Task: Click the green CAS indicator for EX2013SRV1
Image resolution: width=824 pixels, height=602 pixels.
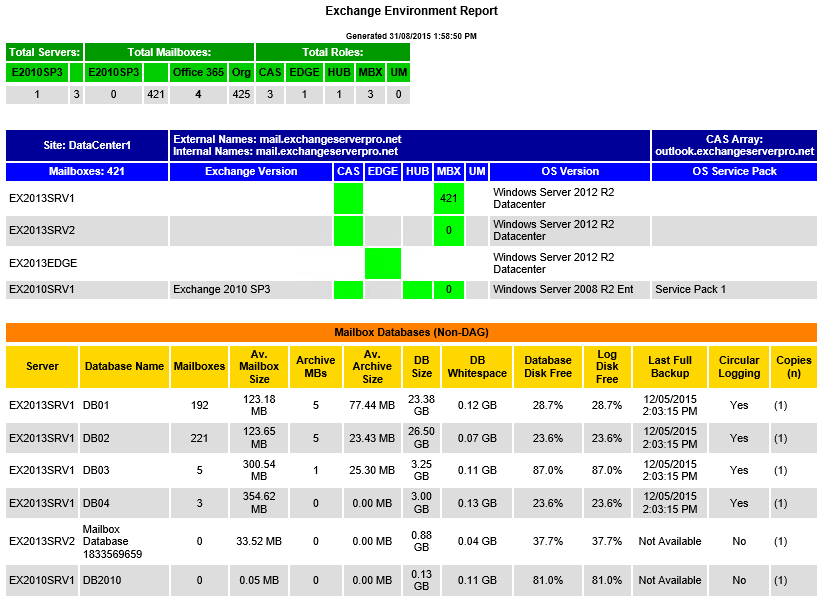Action: coord(348,198)
